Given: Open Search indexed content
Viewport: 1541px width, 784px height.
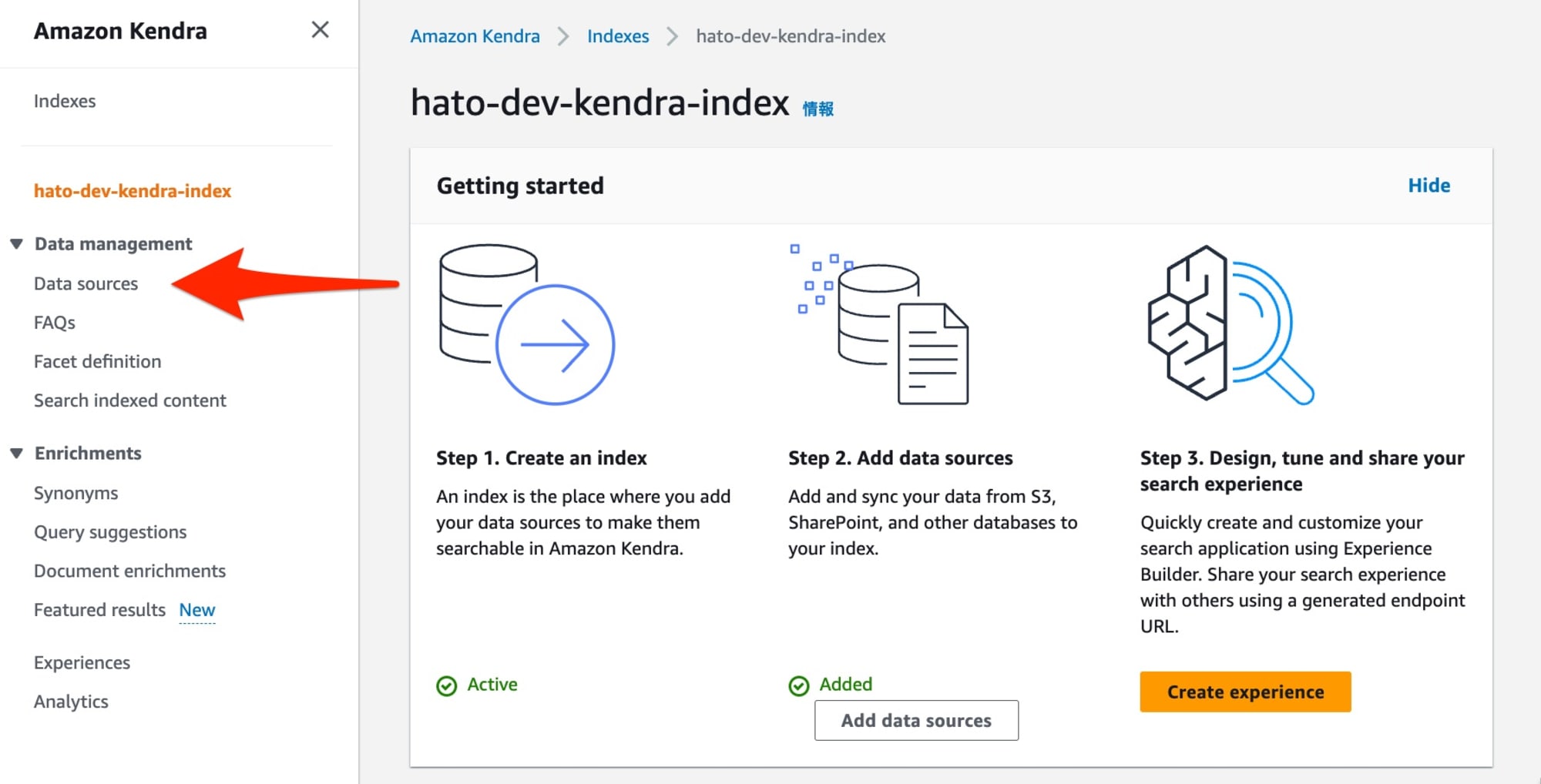Looking at the screenshot, I should 130,400.
